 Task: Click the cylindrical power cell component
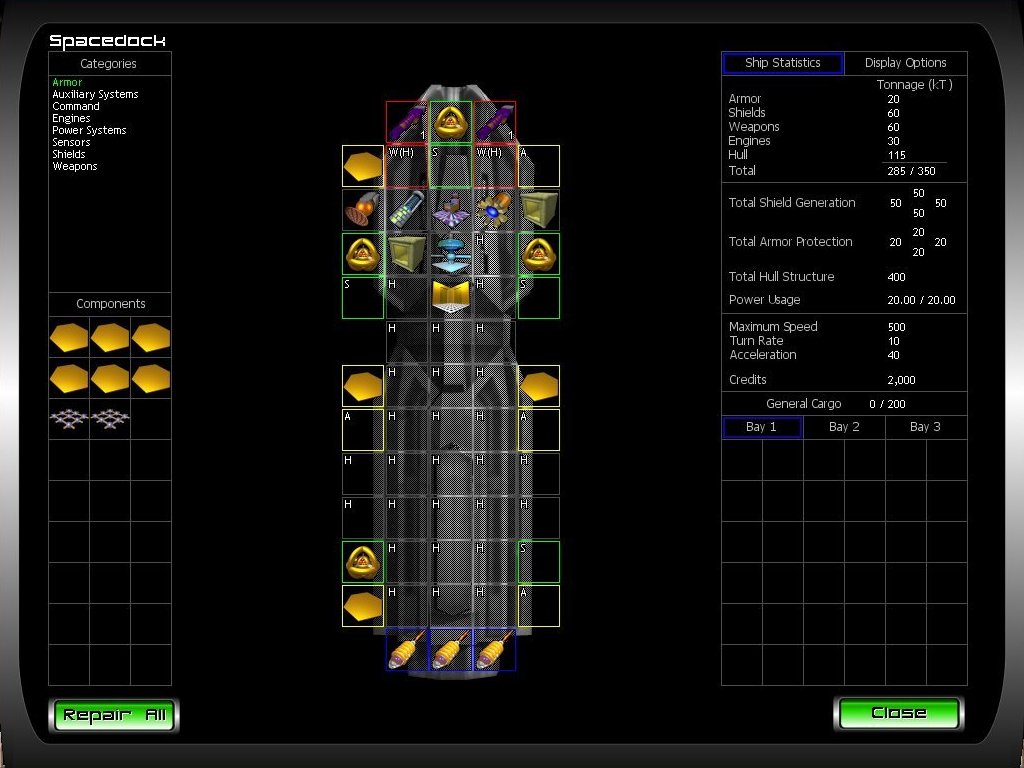click(x=407, y=210)
